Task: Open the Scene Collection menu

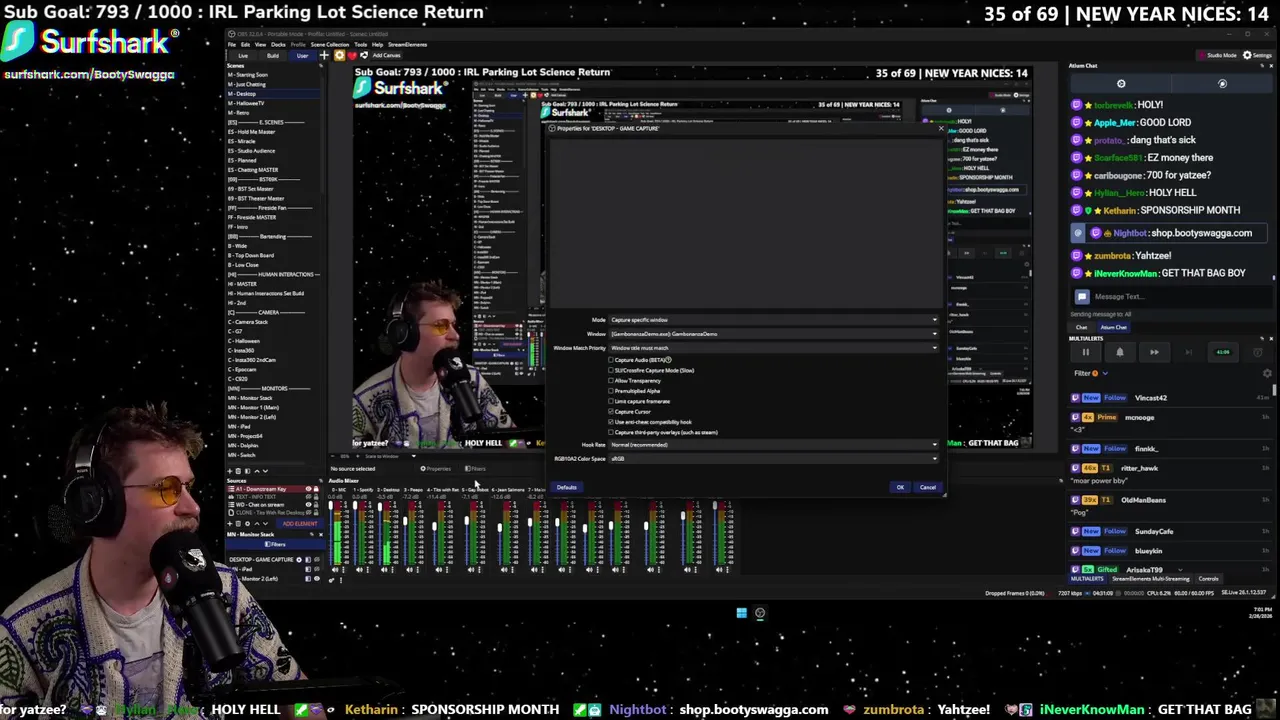Action: pyautogui.click(x=330, y=44)
